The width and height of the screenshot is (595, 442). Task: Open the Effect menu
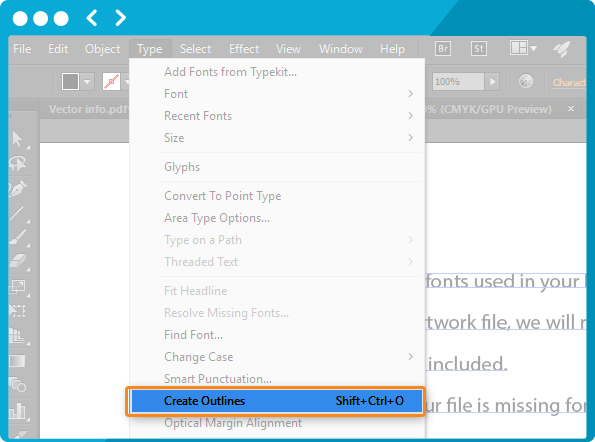(x=244, y=49)
